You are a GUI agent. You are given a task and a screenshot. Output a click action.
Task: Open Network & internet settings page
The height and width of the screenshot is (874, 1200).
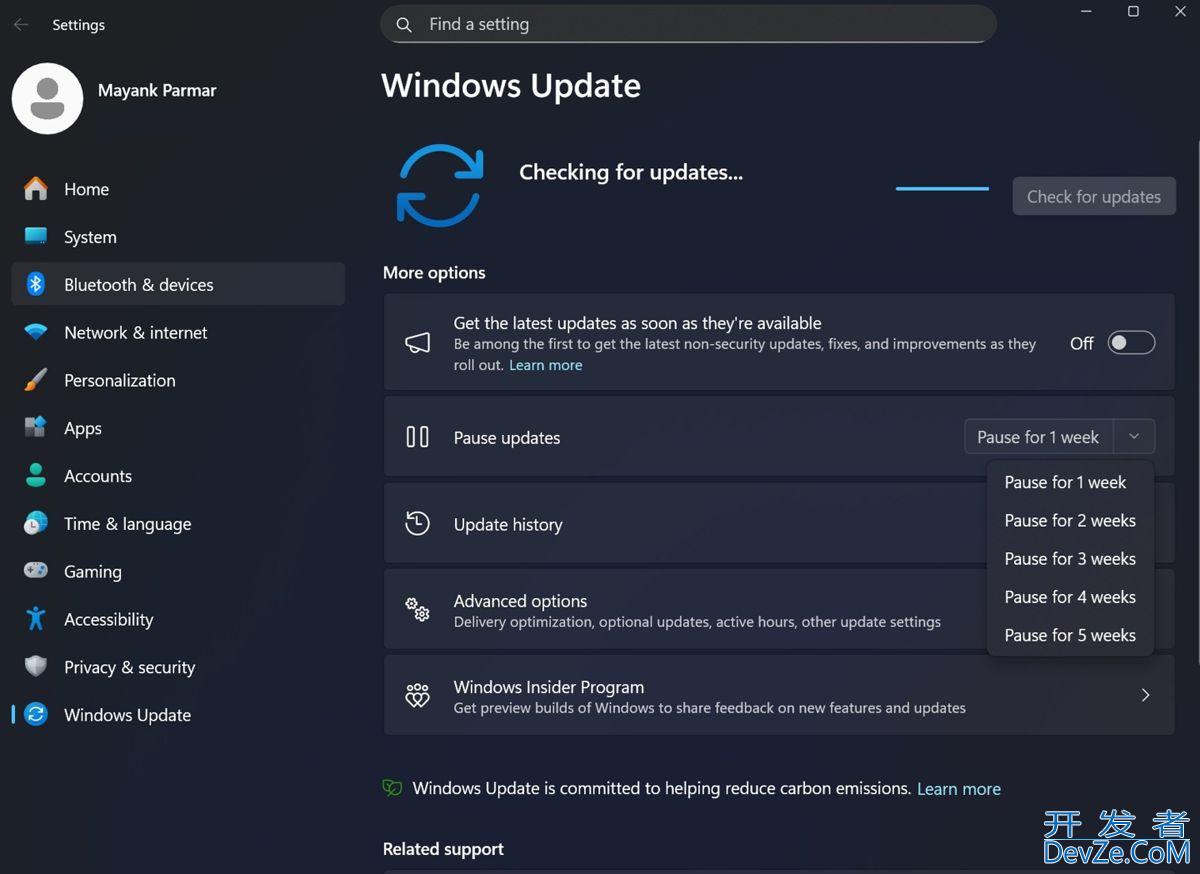click(178, 332)
